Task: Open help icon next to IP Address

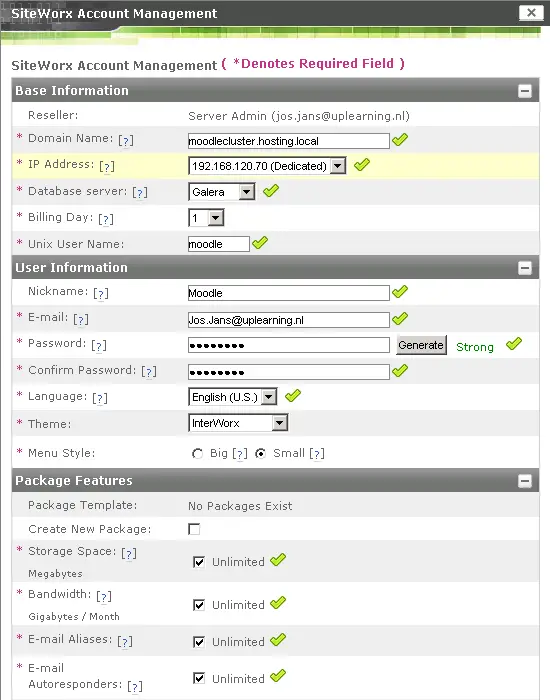Action: 107,167
